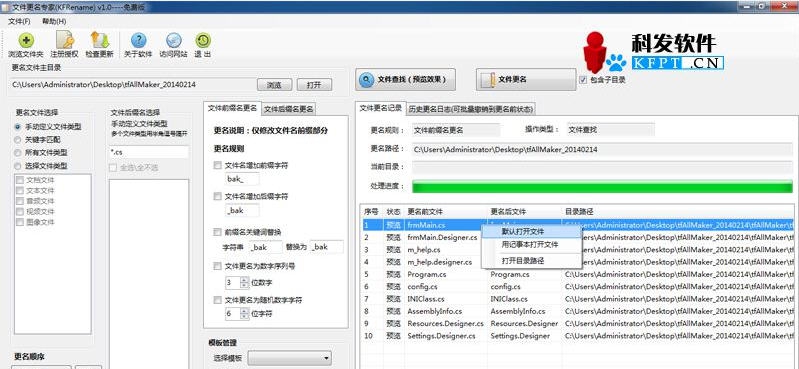Switch to History Rename Log (历史更名日志) tab
The width and height of the screenshot is (799, 369).
click(x=470, y=109)
